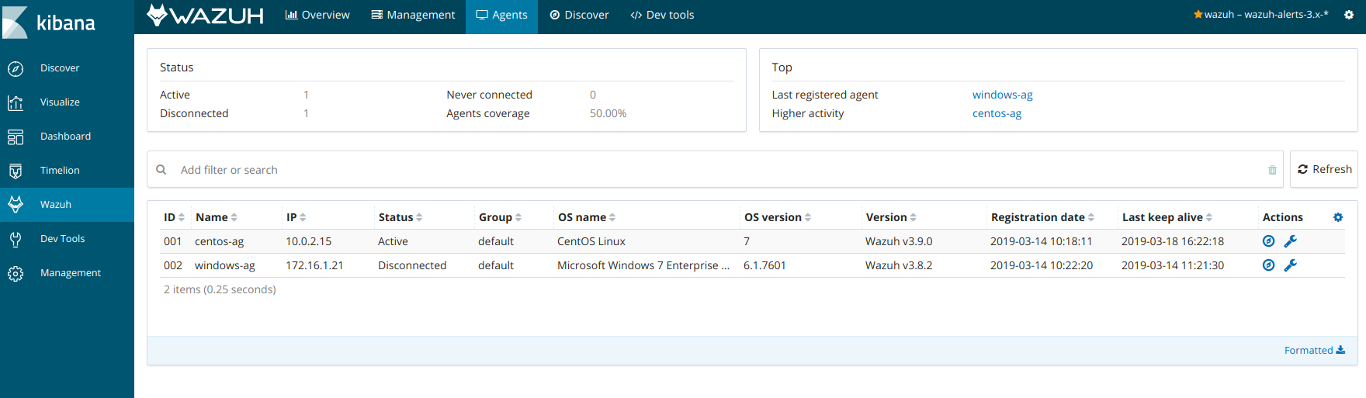
Task: Click agents coverage value 50.00%
Action: [608, 113]
